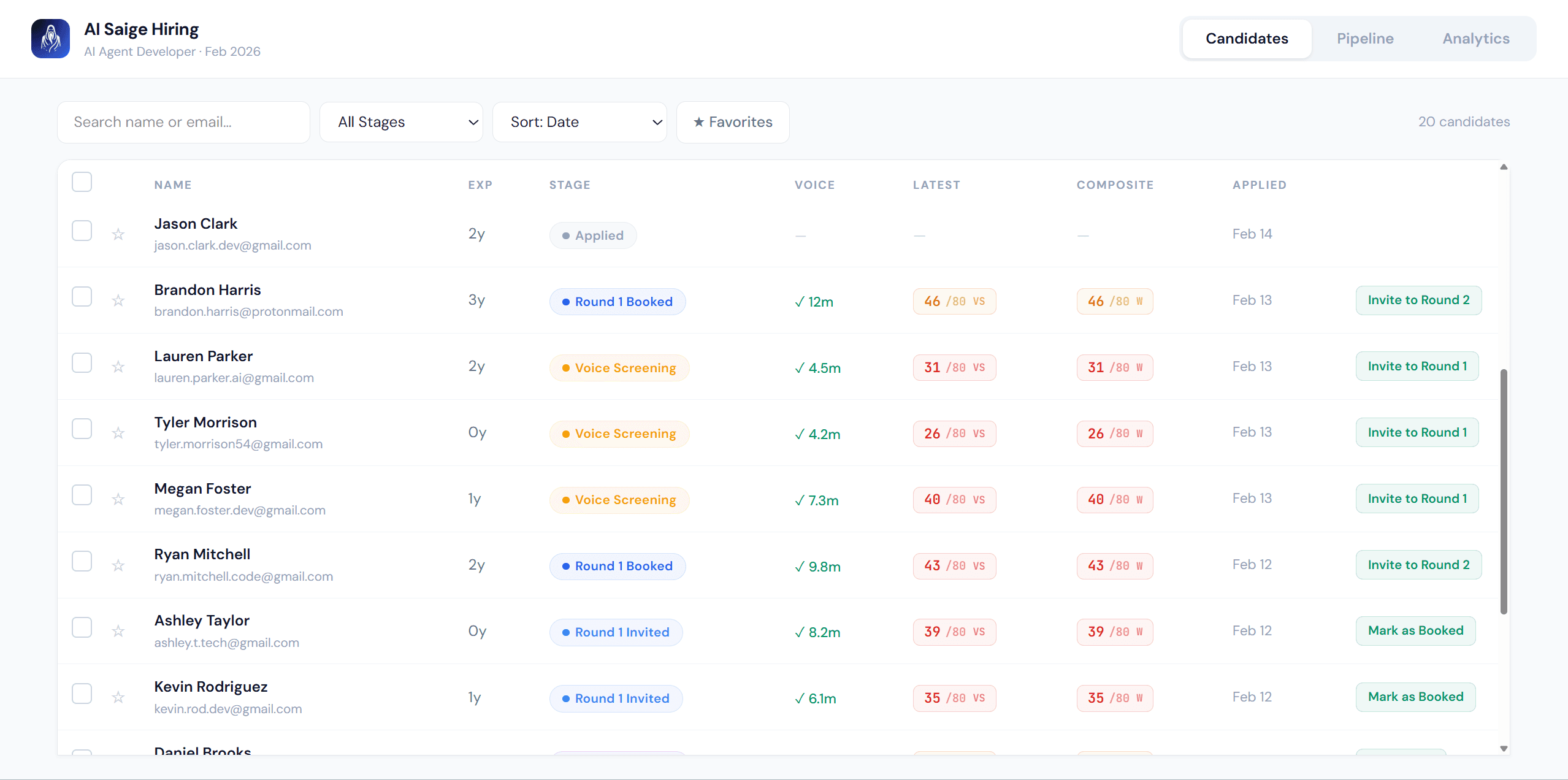
Task: Open Kevin Rodriguez's candidate name
Action: tap(211, 687)
